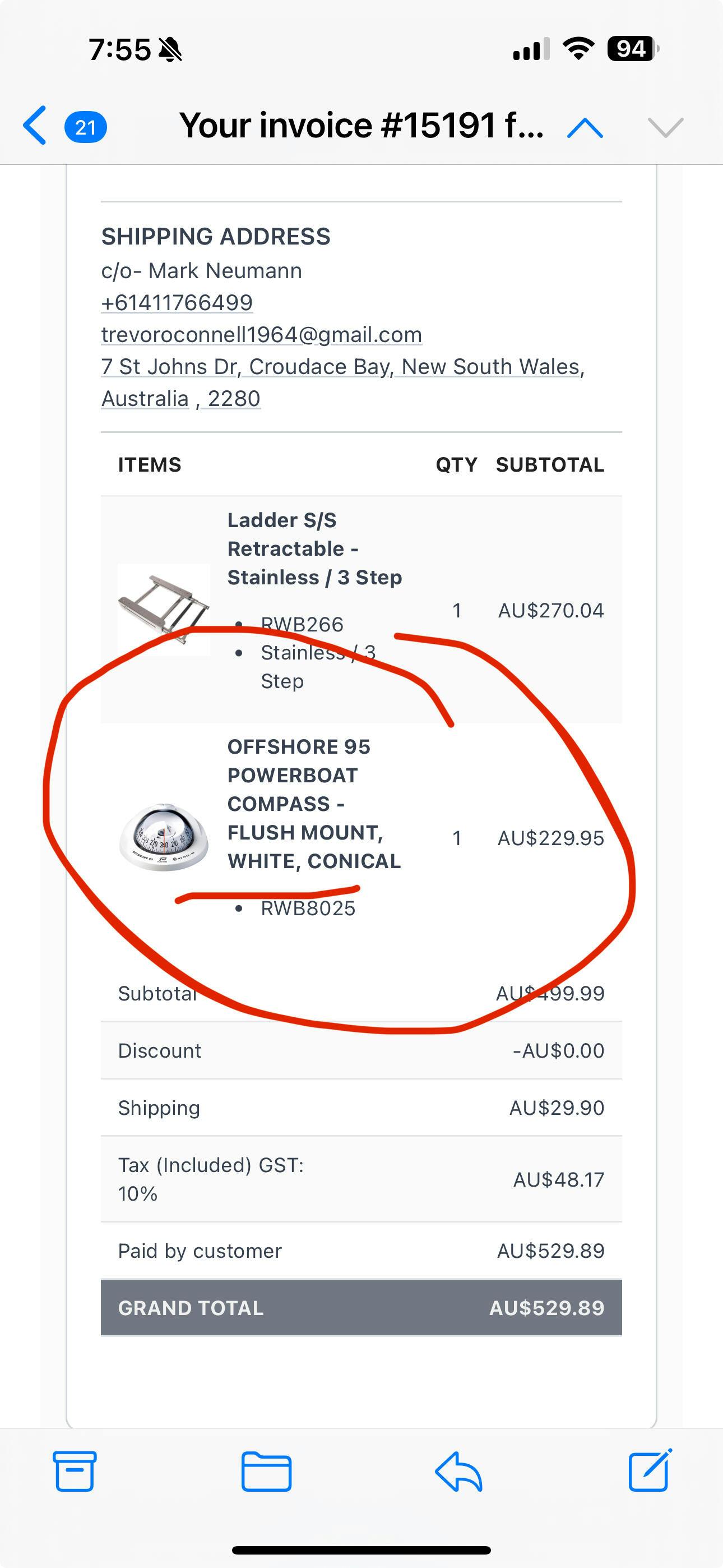Tap the email subject 'Your invoice #15191'
Viewport: 723px width, 1568px height.
361,126
